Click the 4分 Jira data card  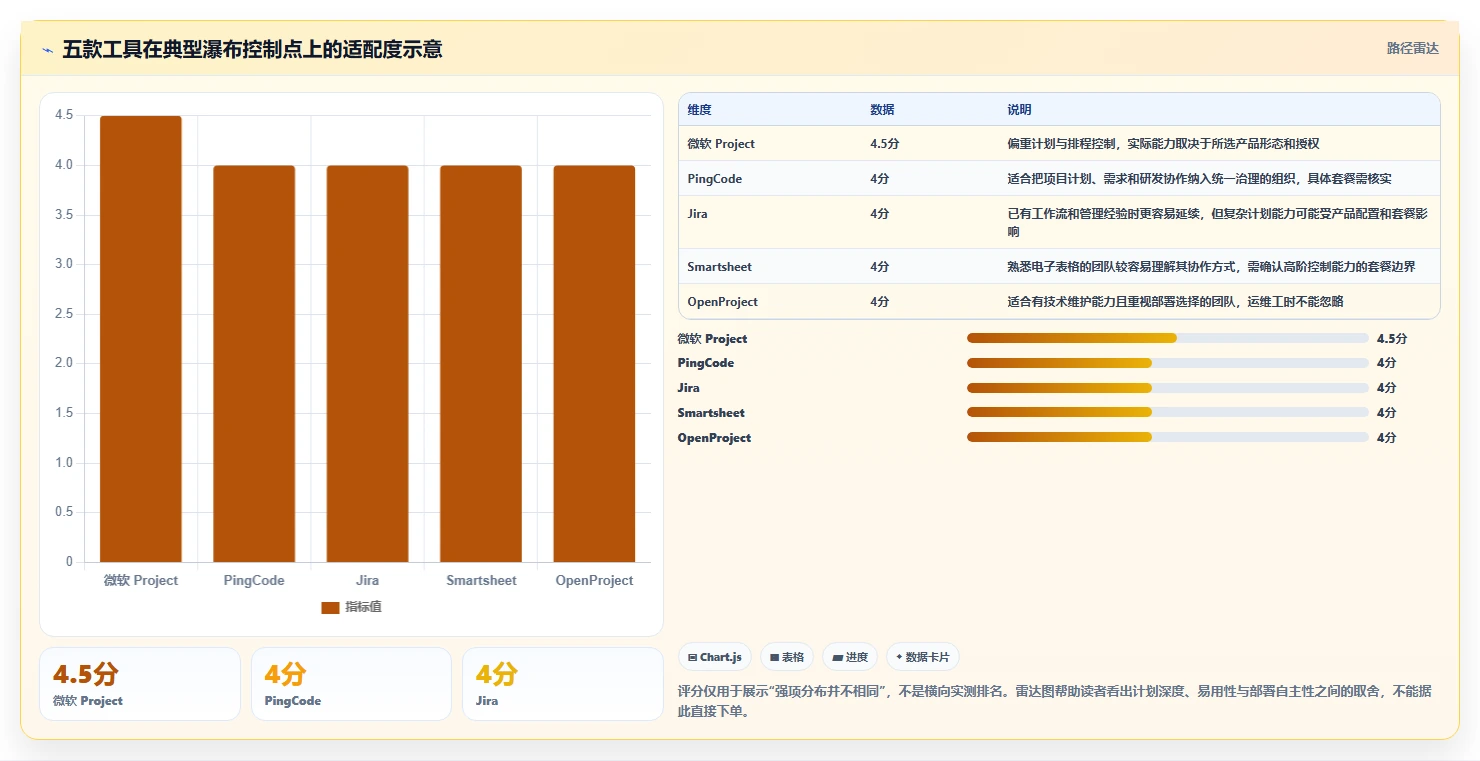coord(563,684)
